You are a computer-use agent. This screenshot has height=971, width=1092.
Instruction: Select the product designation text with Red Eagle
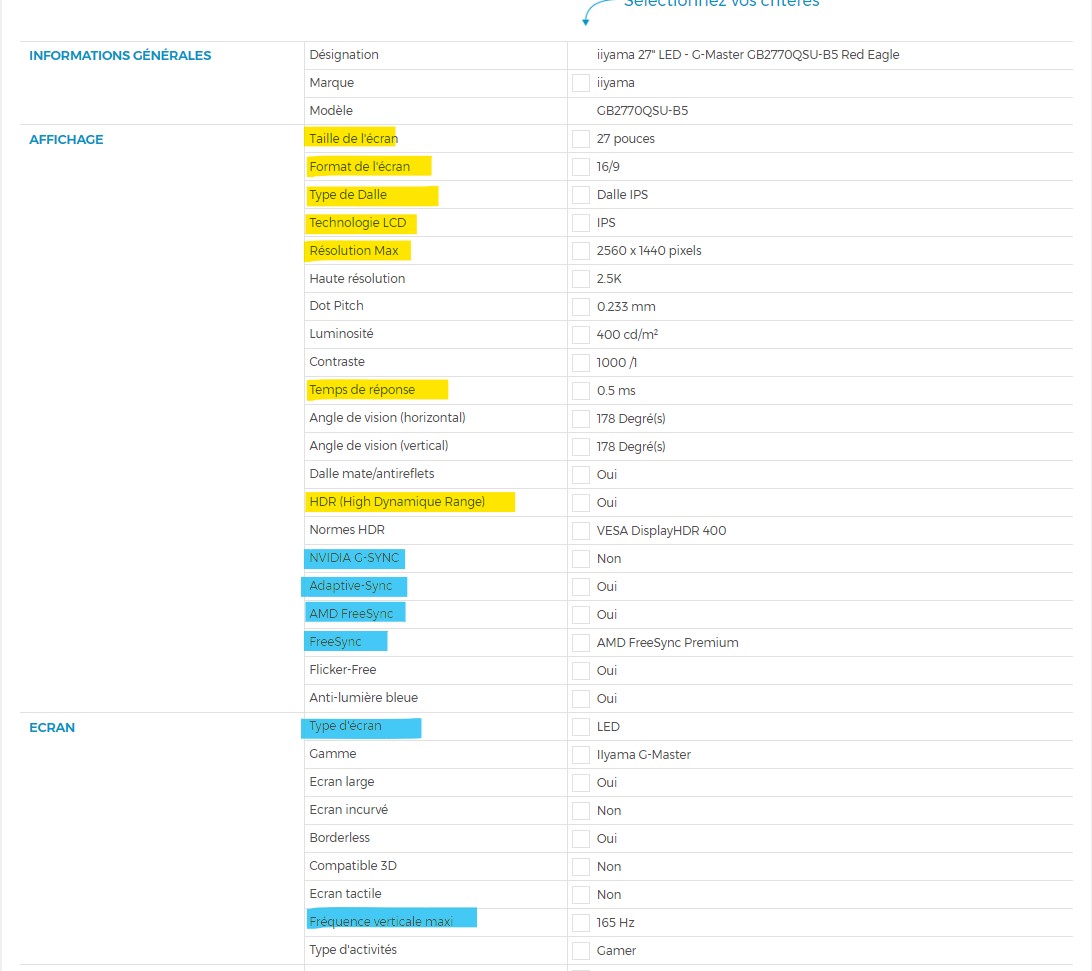click(748, 54)
